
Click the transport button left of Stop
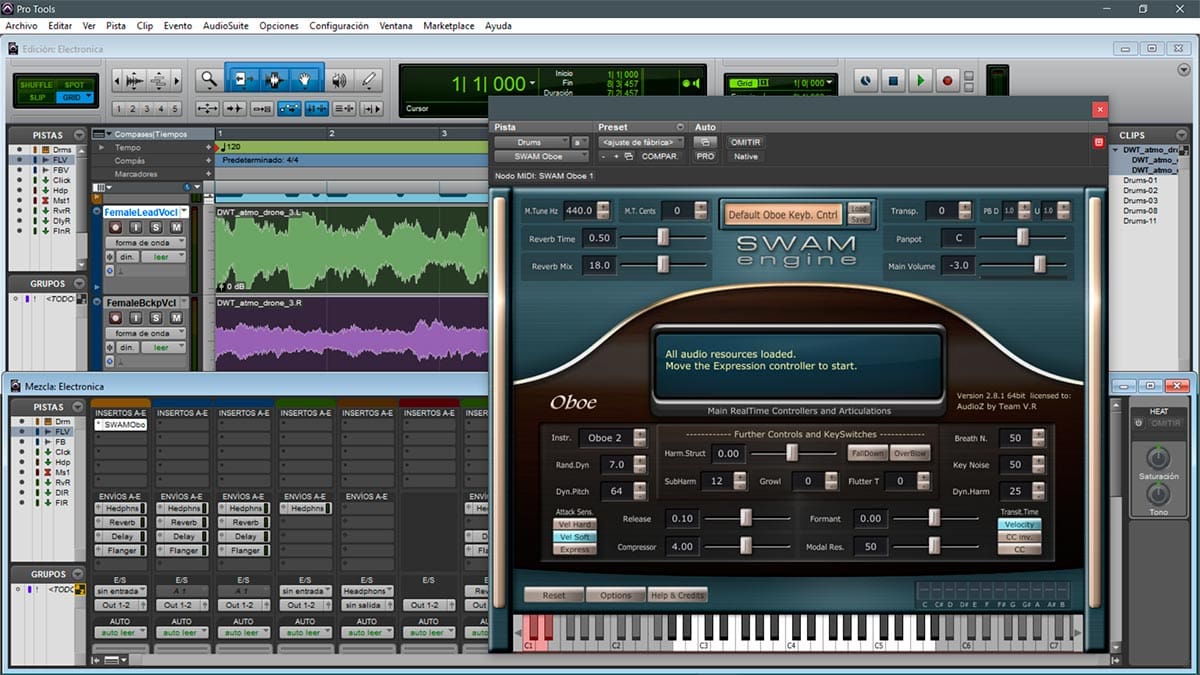[x=866, y=80]
